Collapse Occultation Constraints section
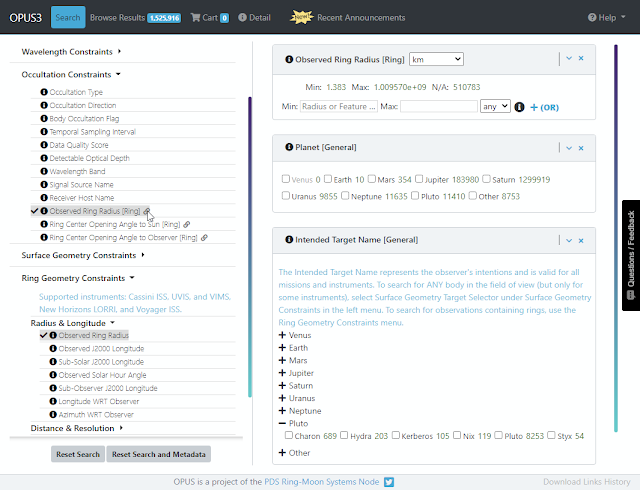The width and height of the screenshot is (640, 490). [x=71, y=75]
